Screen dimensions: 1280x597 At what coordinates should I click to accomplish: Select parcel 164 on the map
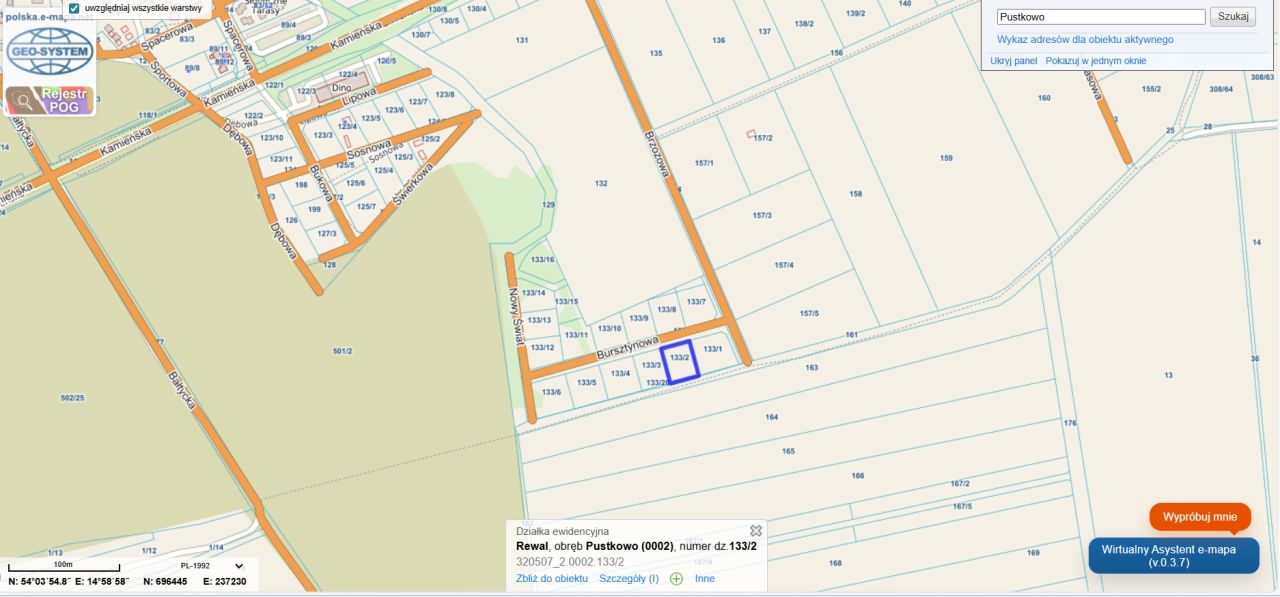771,416
